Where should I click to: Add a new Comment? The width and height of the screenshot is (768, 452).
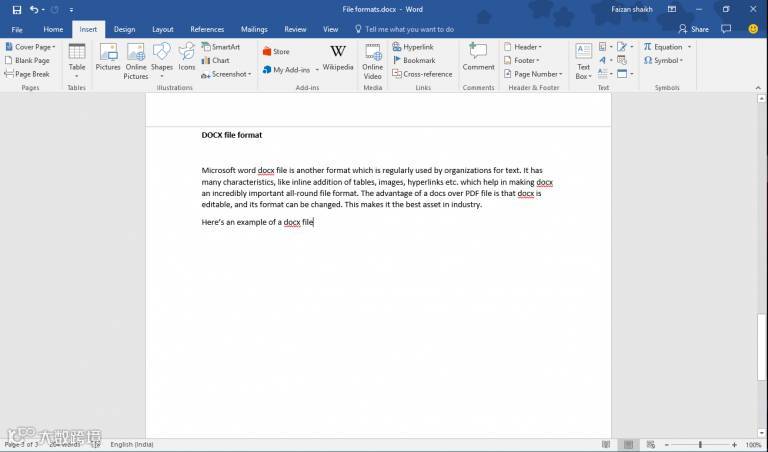tap(478, 57)
